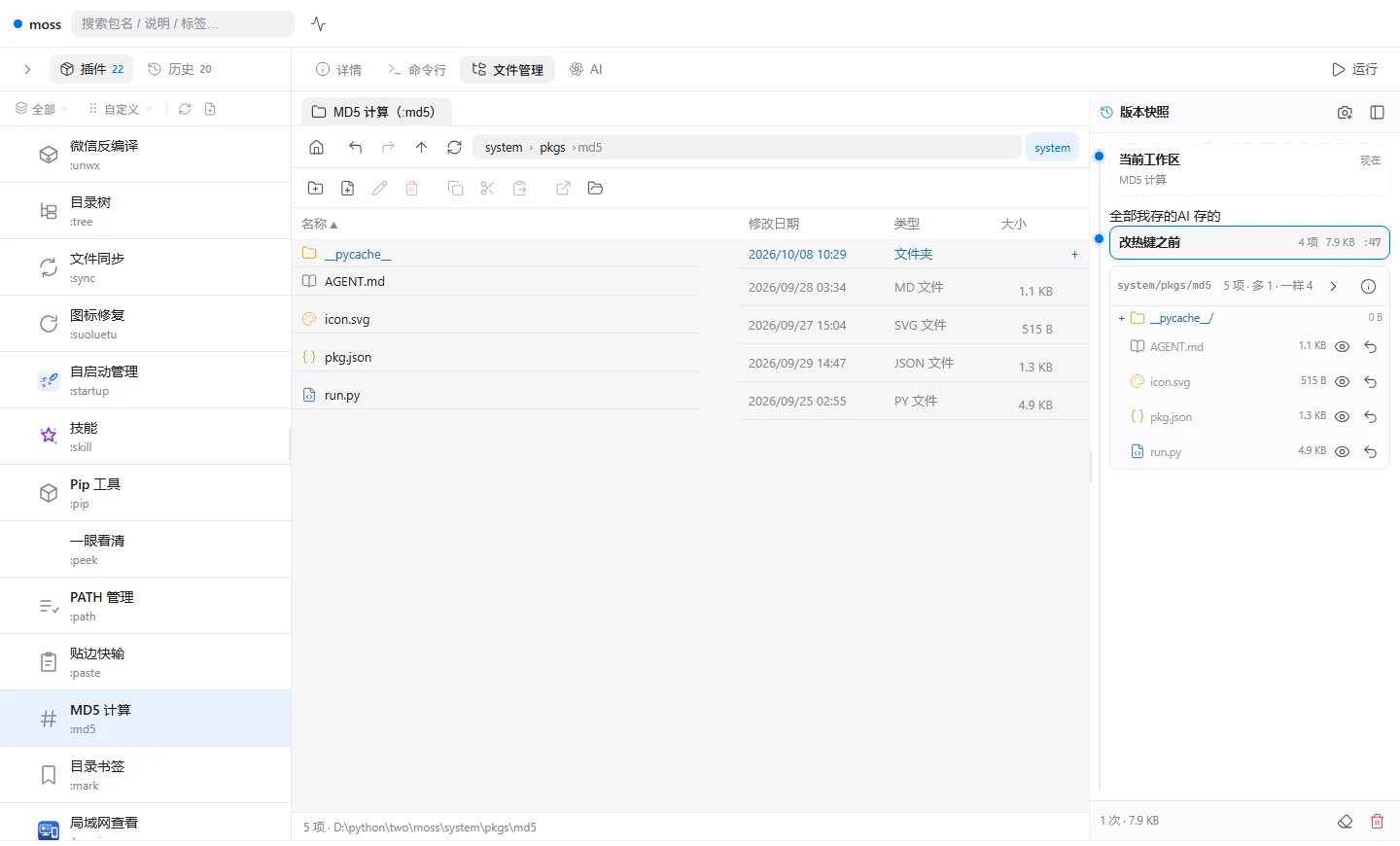Image resolution: width=1400 pixels, height=846 pixels.
Task: Delete snapshots with red trash icon
Action: point(1377,822)
